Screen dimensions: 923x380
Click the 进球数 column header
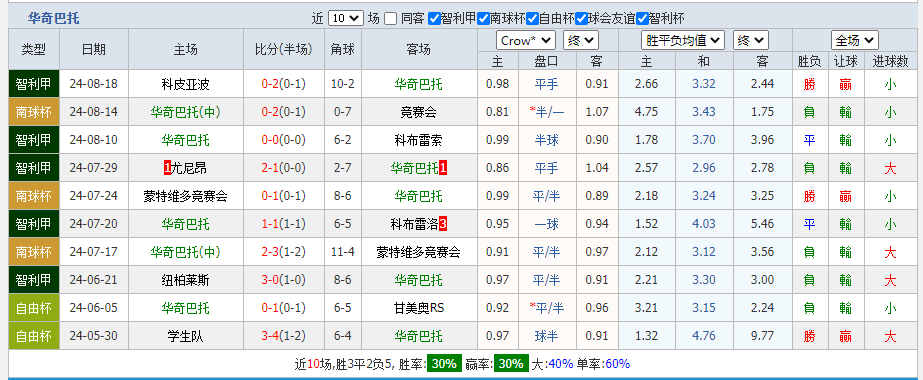tap(890, 61)
